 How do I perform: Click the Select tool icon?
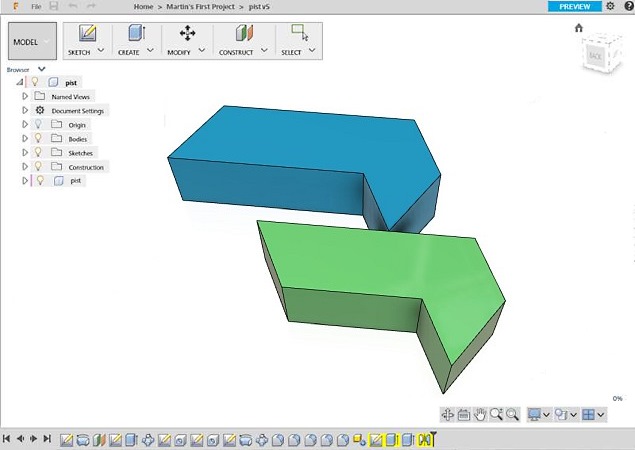(299, 33)
